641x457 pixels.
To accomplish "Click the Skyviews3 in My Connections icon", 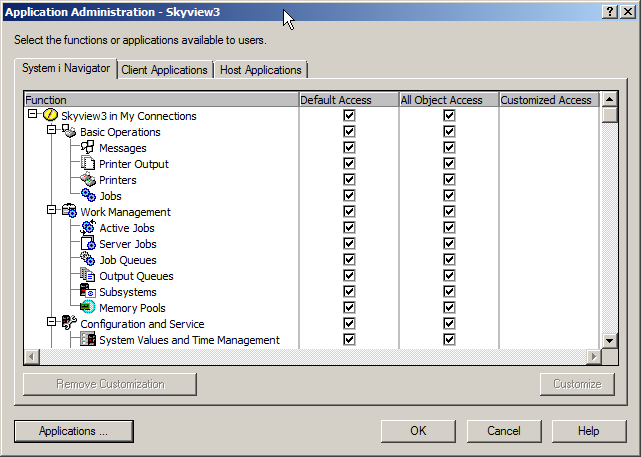I will pyautogui.click(x=50, y=115).
